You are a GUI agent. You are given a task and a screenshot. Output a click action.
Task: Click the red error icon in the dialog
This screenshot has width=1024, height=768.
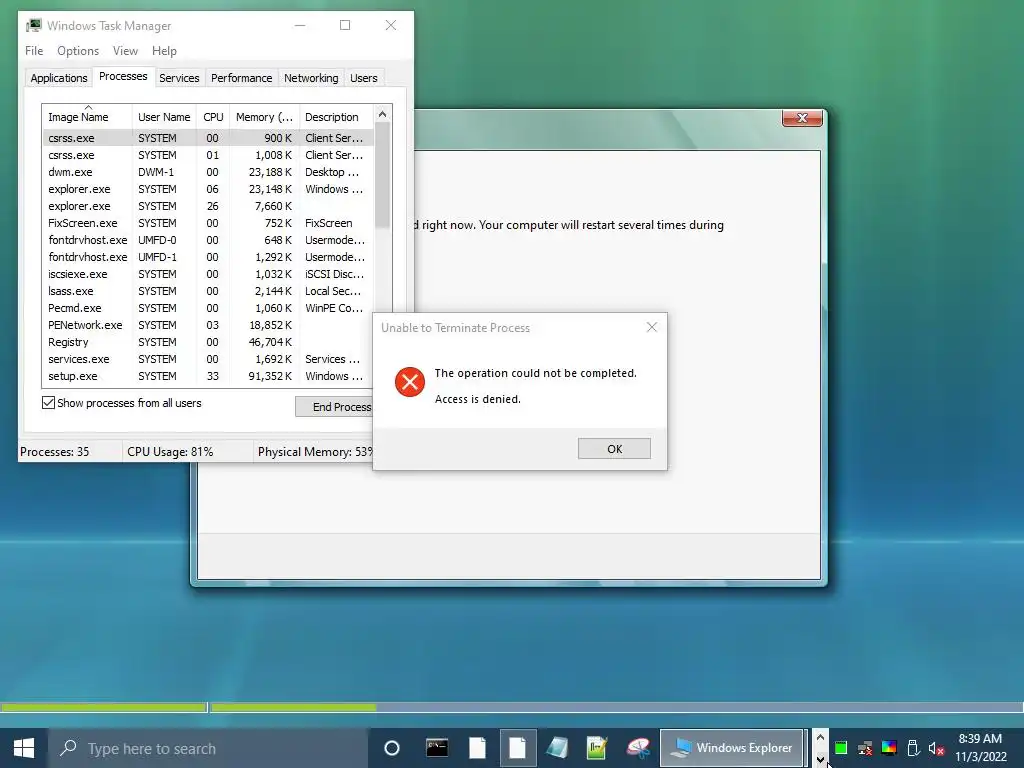pyautogui.click(x=410, y=382)
